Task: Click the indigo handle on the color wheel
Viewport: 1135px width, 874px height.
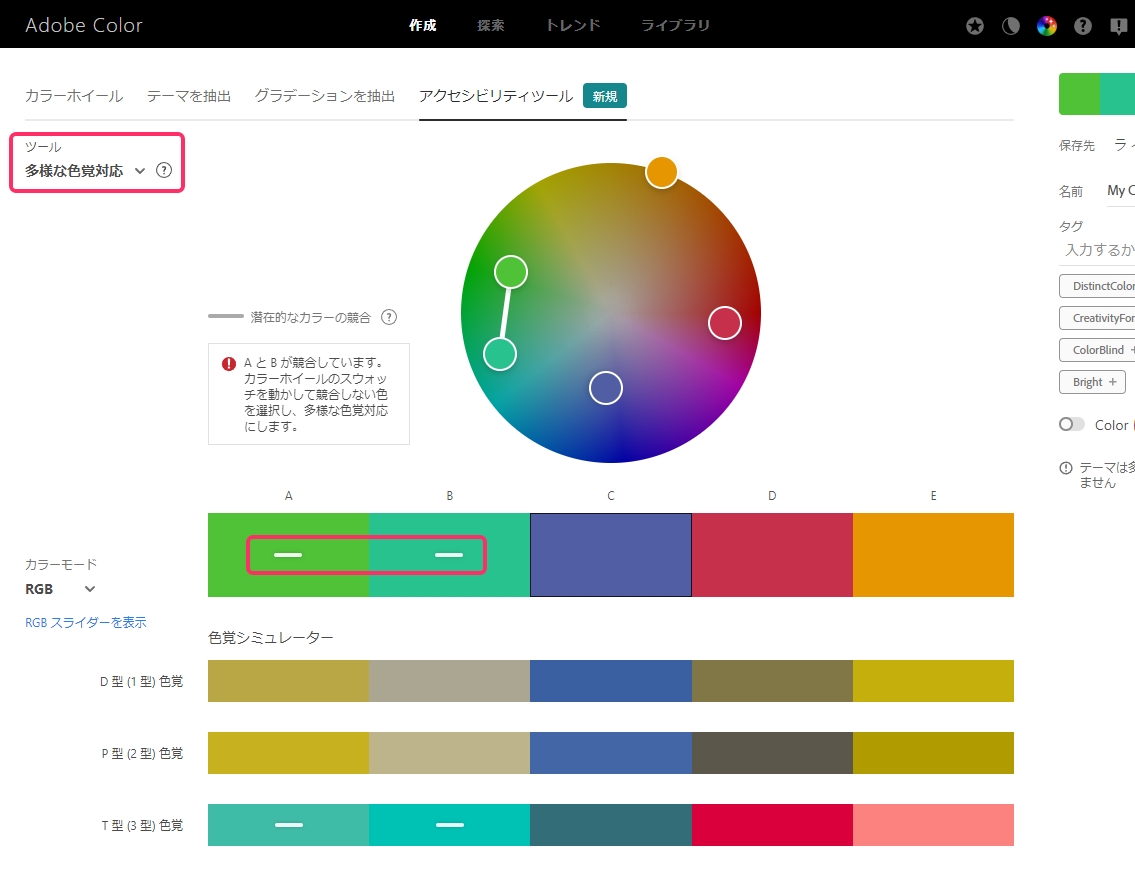Action: [606, 388]
